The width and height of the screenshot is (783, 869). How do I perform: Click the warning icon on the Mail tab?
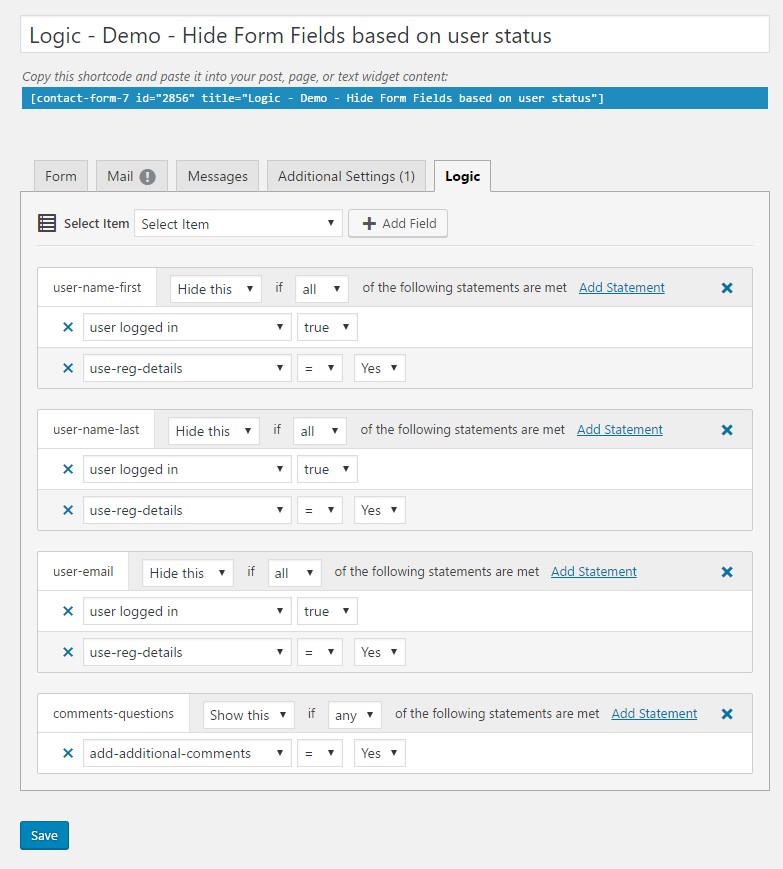[153, 175]
